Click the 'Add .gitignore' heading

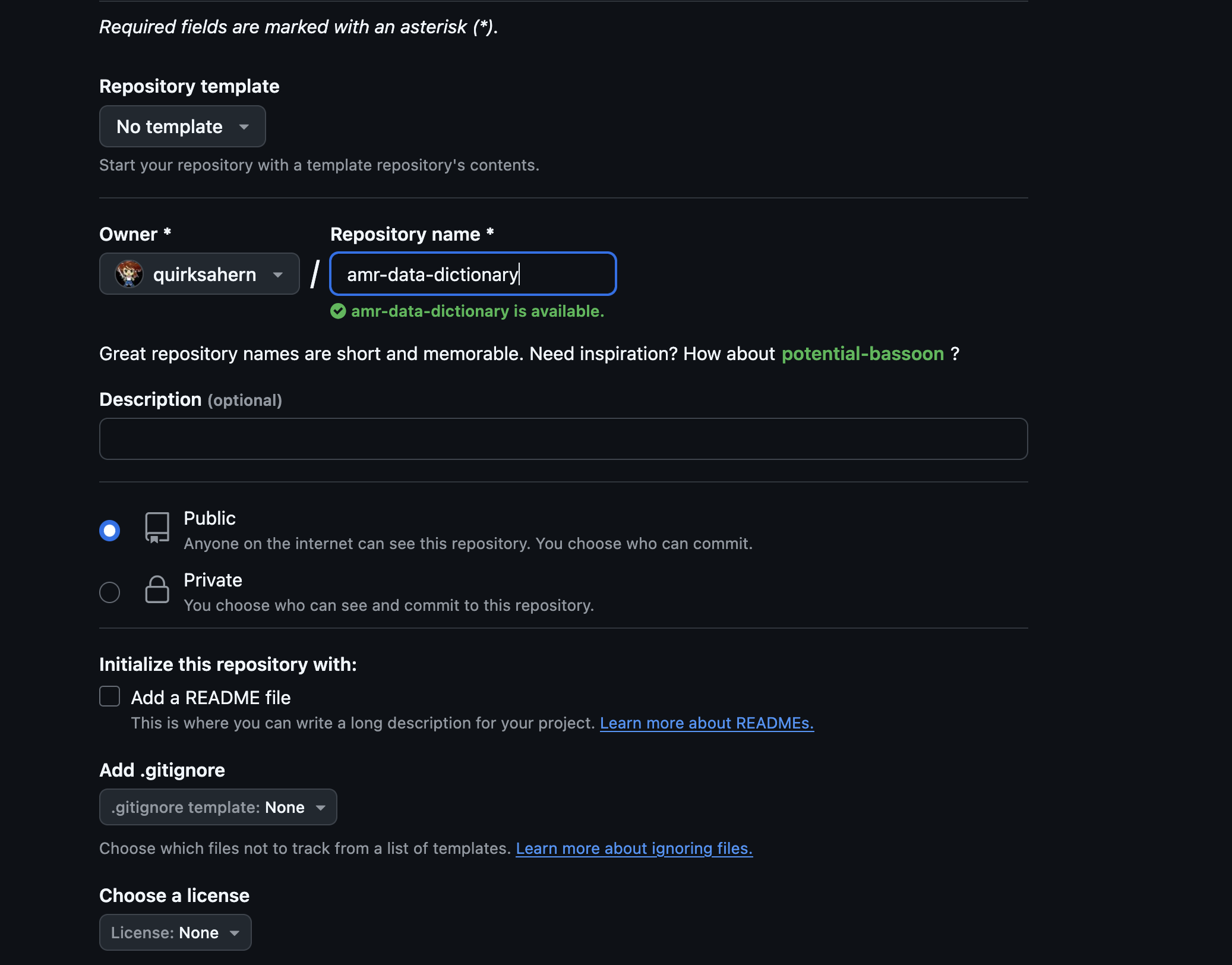162,770
